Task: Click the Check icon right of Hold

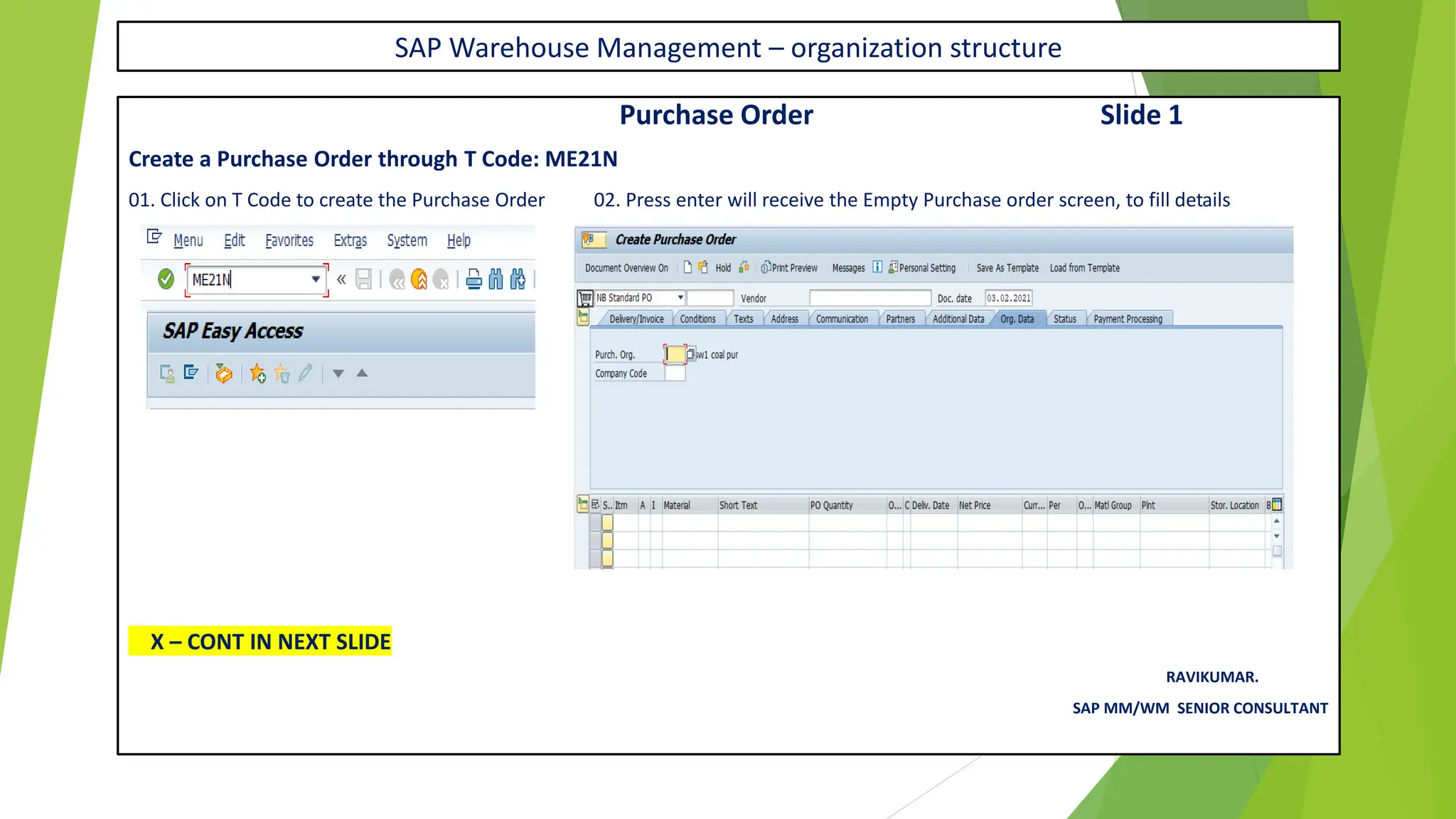Action: 744,267
